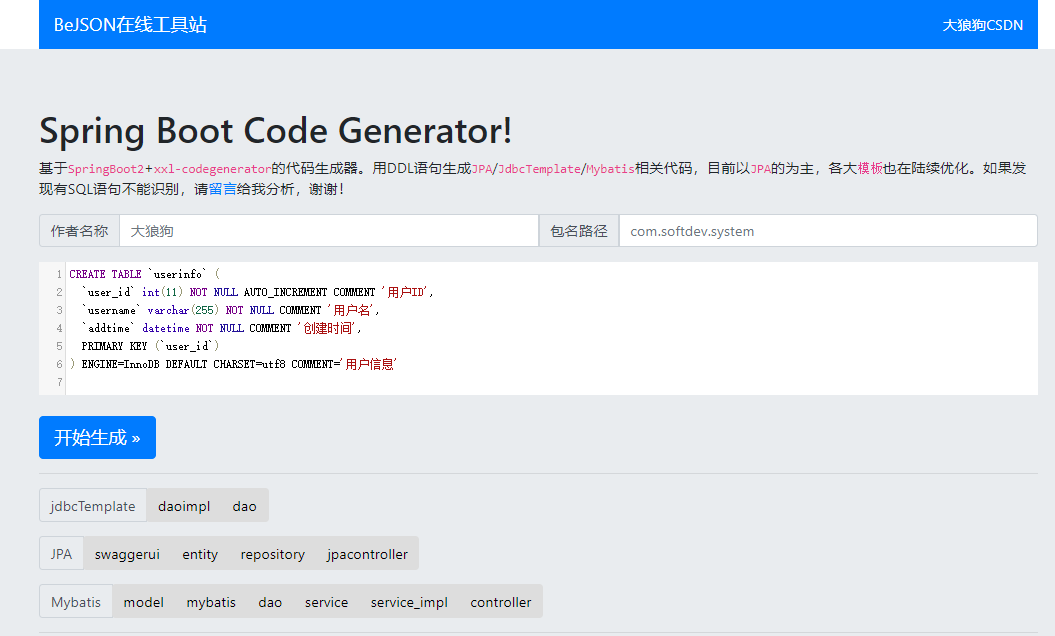
Task: Click the 留言 link in the description
Action: pos(222,188)
